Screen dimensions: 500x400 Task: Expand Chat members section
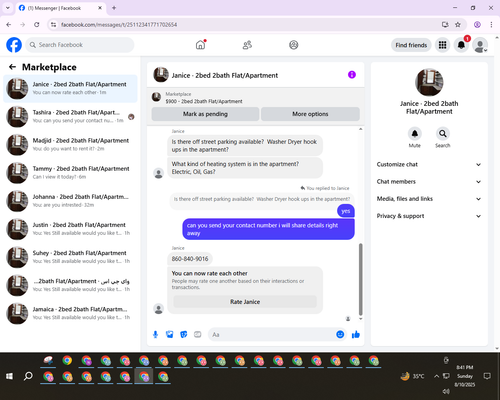(429, 182)
